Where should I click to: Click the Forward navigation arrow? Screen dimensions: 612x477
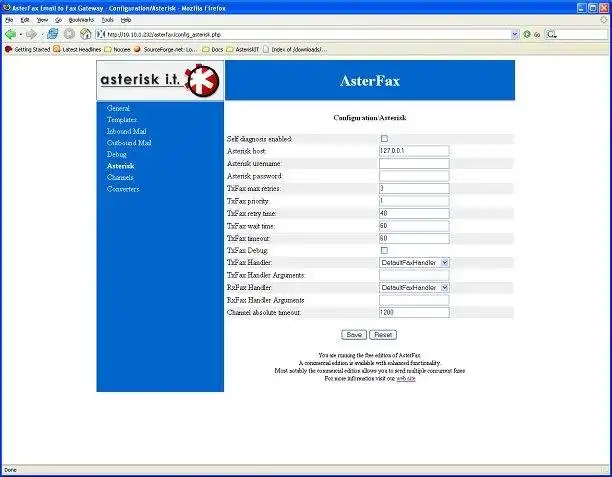pos(31,34)
